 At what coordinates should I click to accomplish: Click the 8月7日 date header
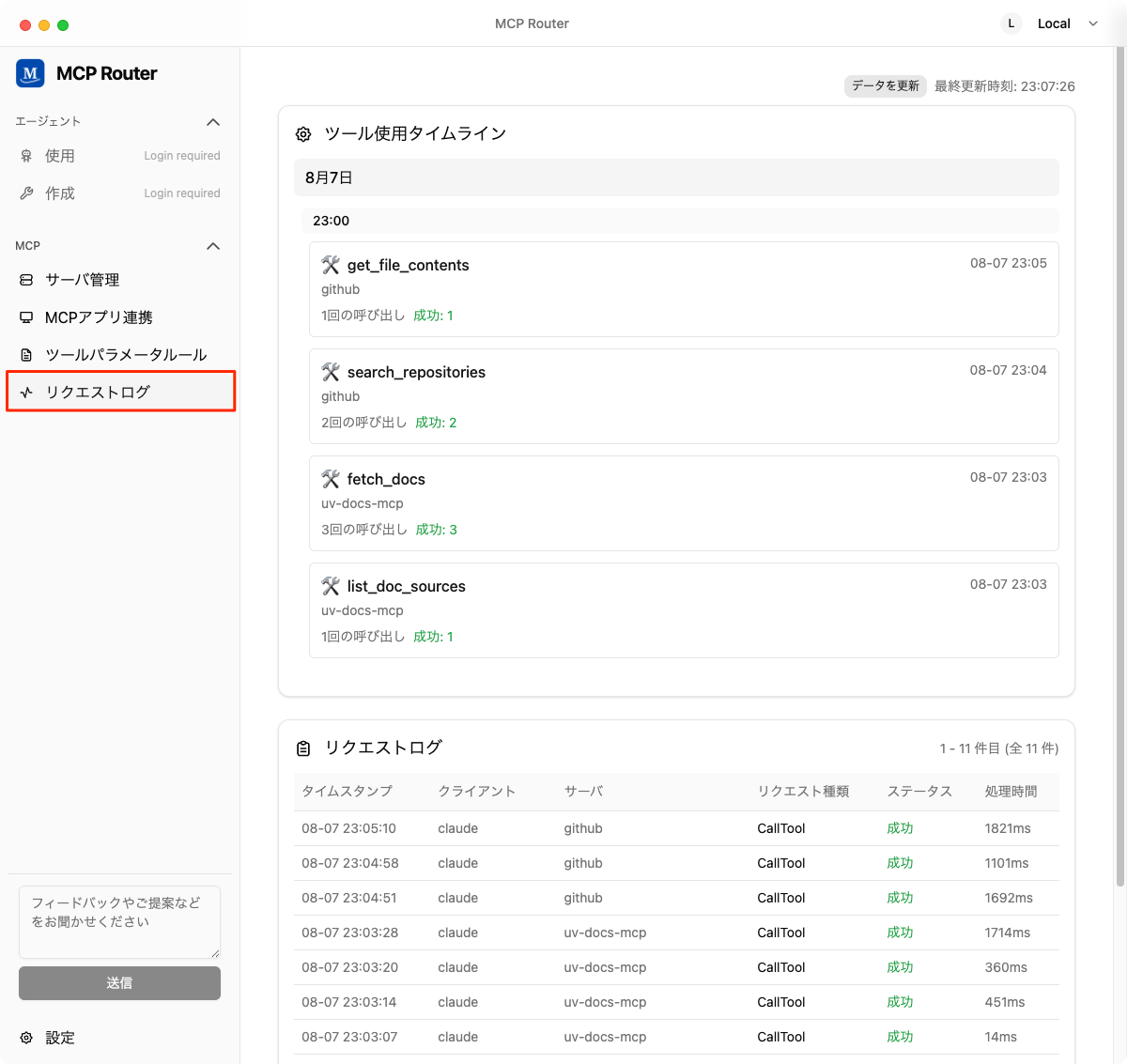coord(676,177)
